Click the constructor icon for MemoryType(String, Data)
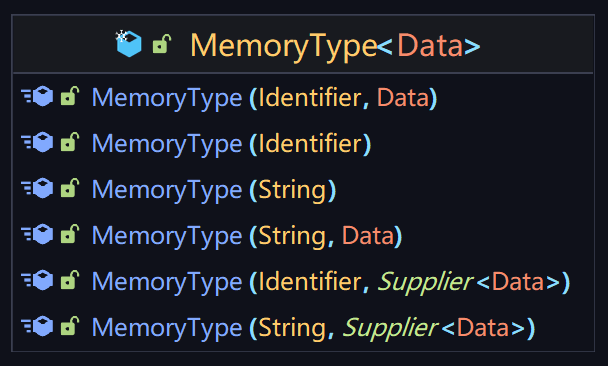This screenshot has width=608, height=366. pyautogui.click(x=37, y=234)
